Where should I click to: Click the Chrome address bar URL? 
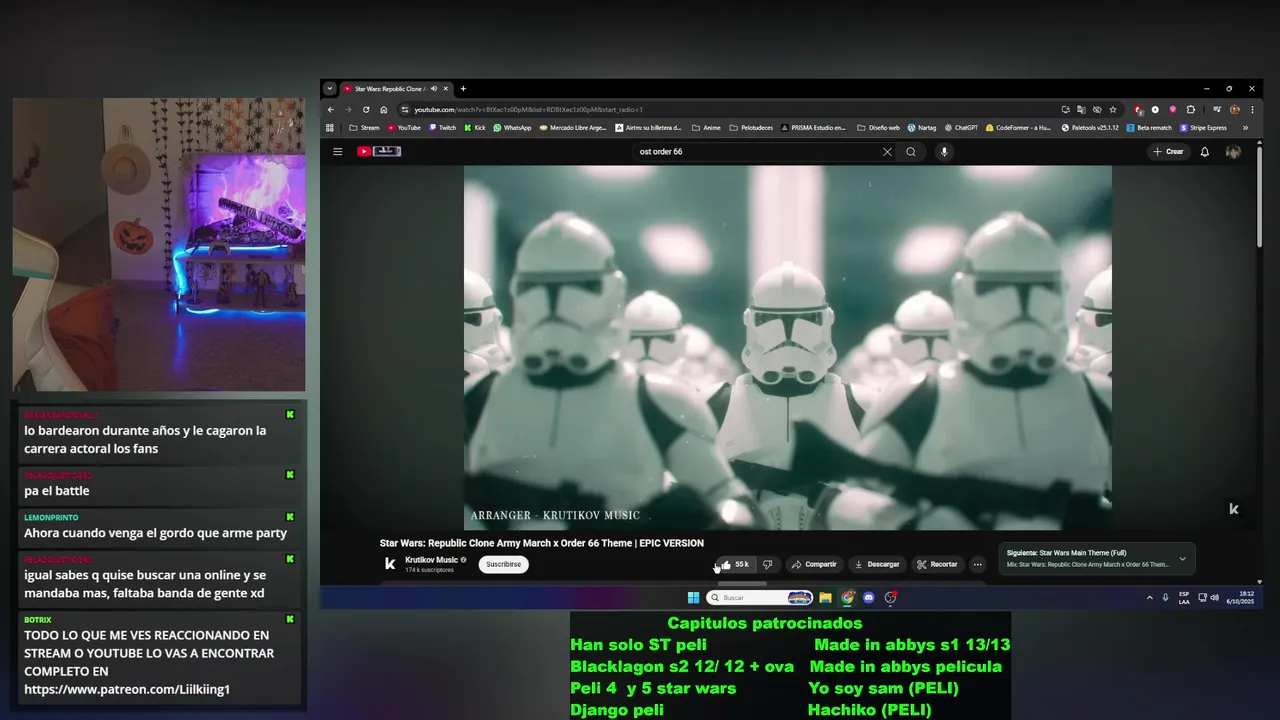point(528,110)
